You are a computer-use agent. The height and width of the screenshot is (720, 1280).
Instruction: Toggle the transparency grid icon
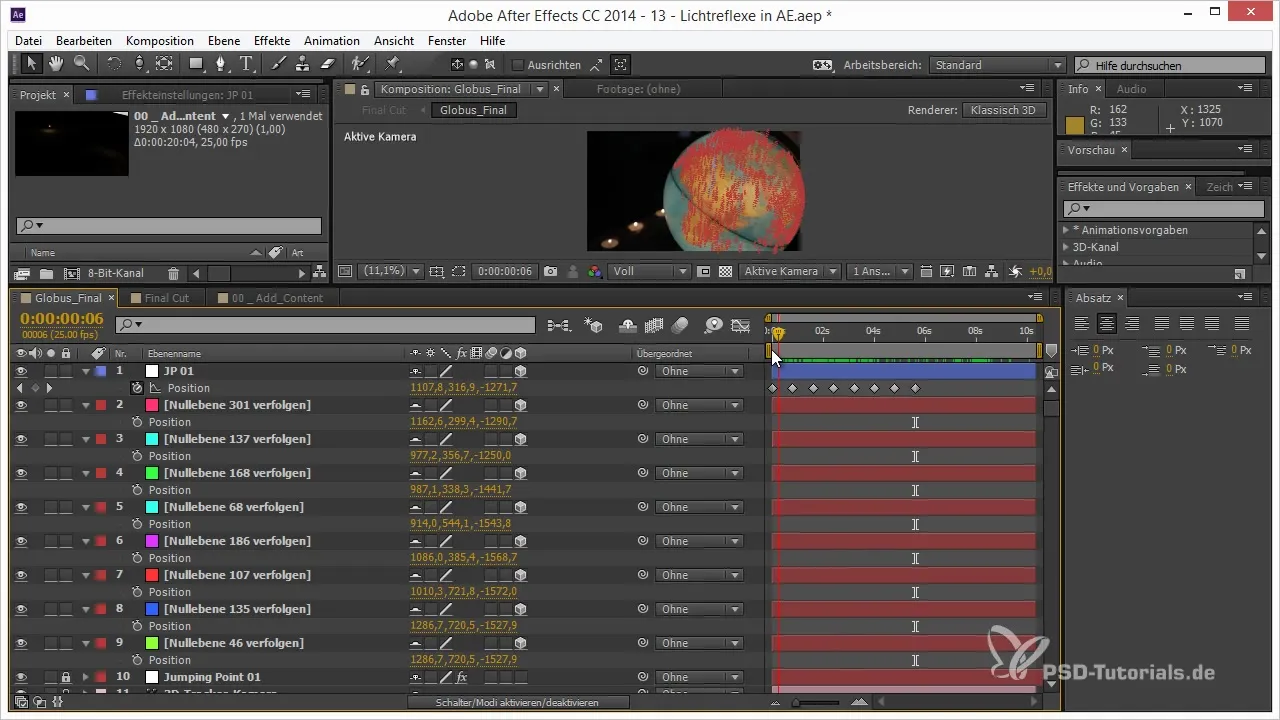click(726, 271)
